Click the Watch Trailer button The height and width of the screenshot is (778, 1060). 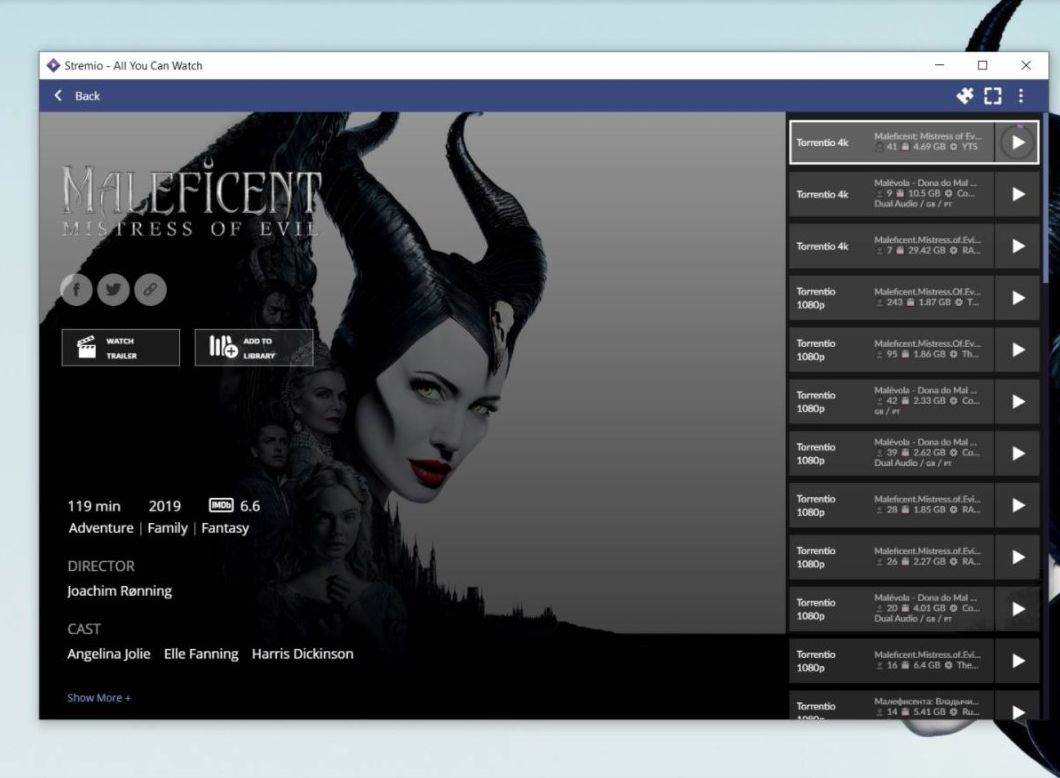120,347
